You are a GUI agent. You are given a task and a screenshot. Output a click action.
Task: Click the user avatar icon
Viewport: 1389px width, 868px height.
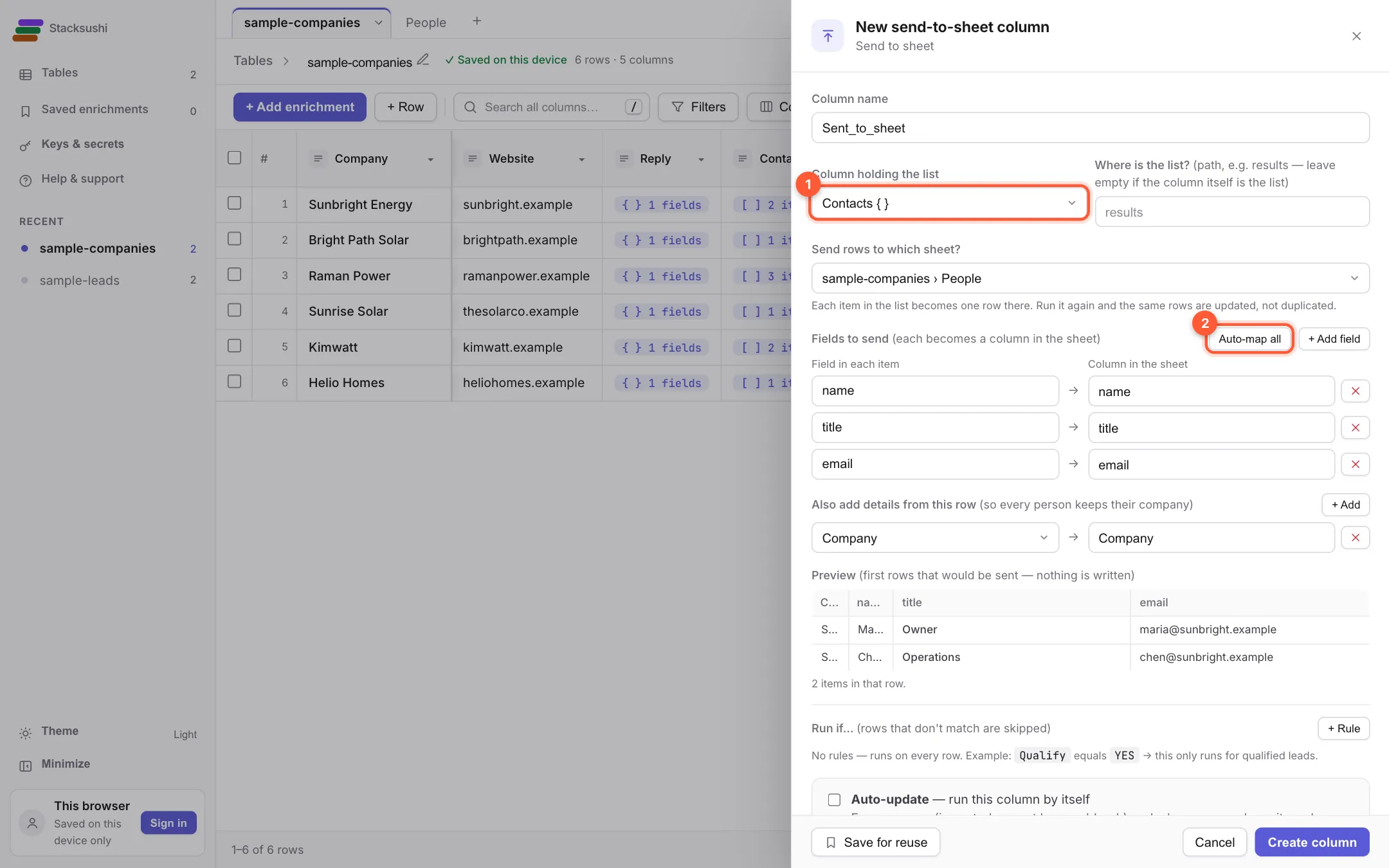[x=32, y=823]
